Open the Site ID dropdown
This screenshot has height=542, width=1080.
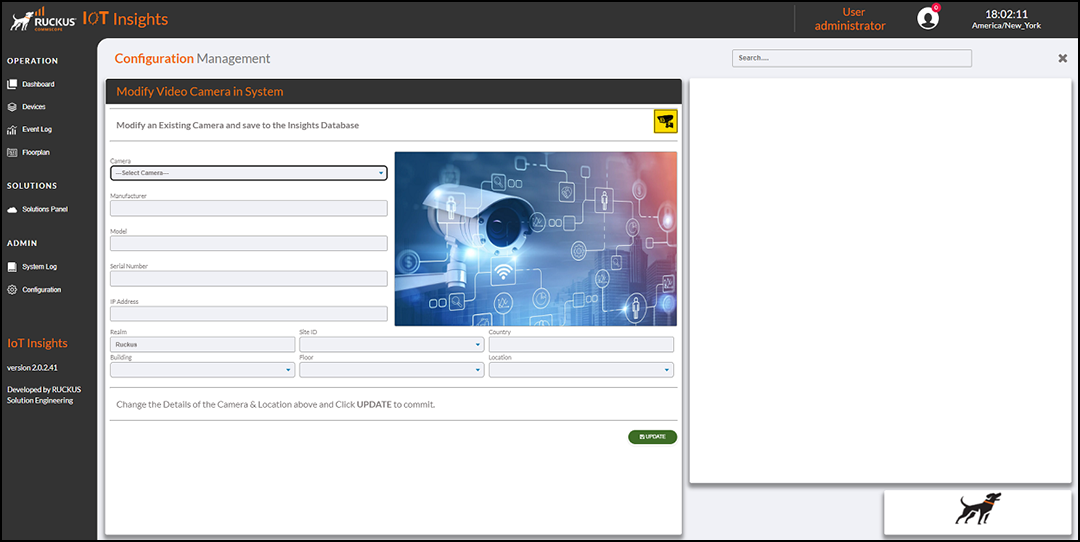click(x=392, y=344)
